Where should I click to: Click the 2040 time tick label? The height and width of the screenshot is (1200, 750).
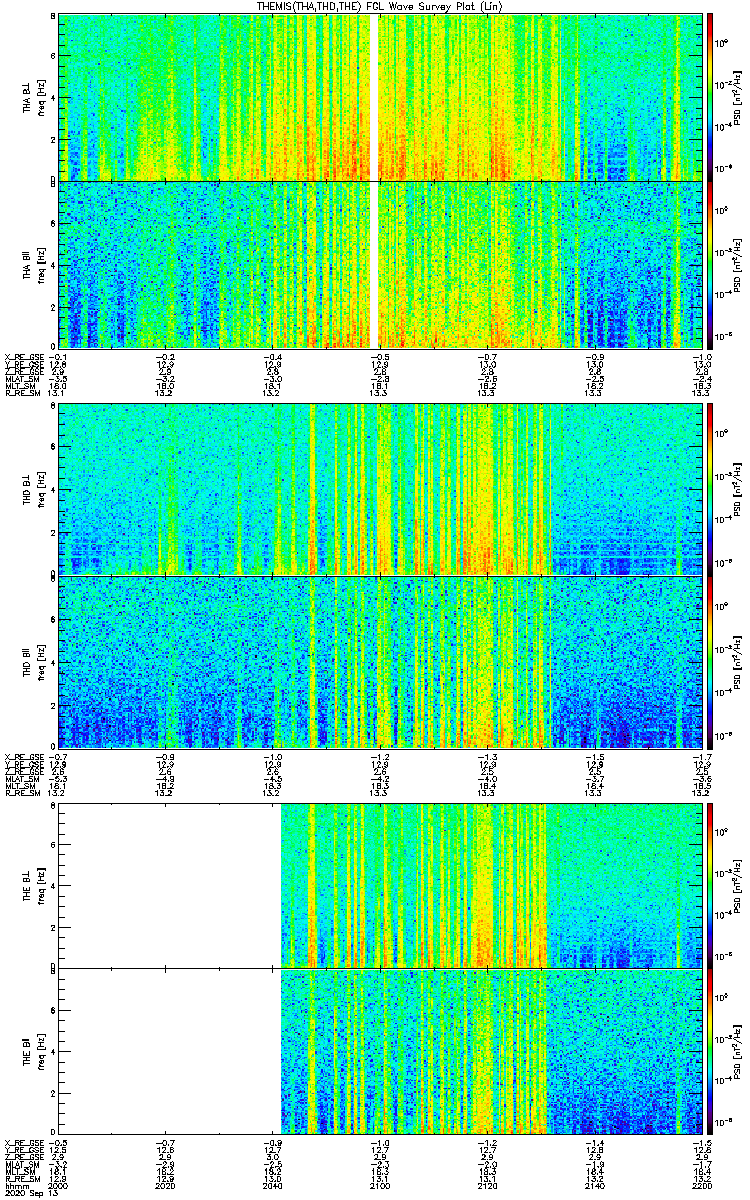pos(273,1187)
